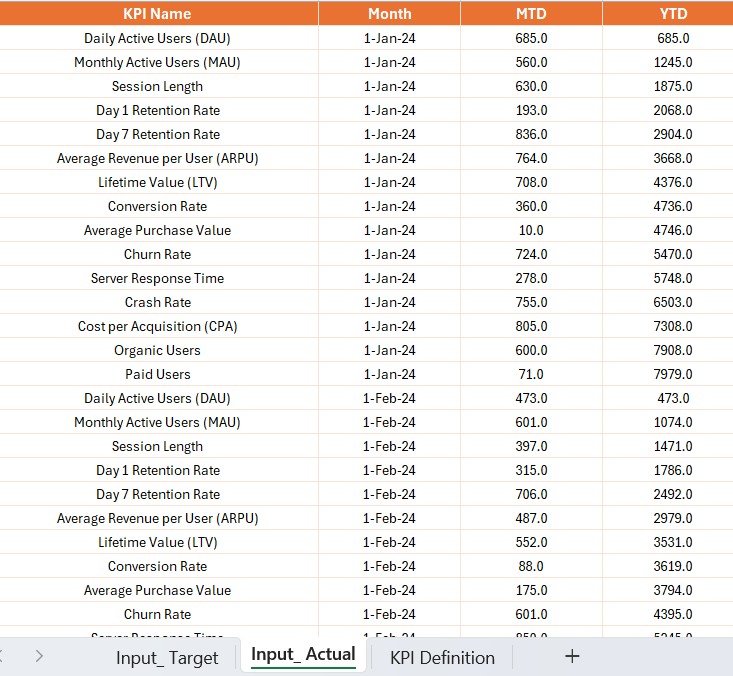Click MTD value 10.0

tap(531, 230)
